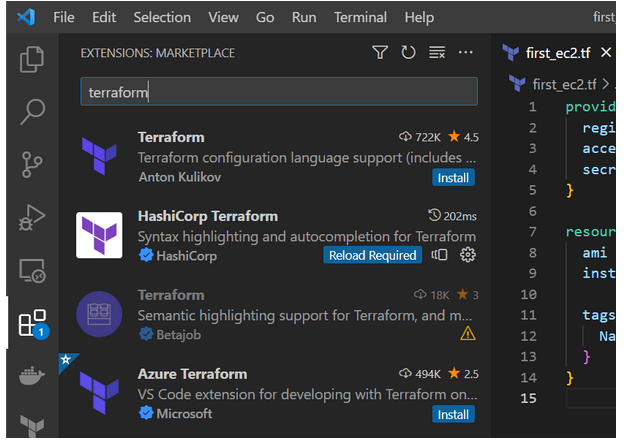Open the File menu
Viewport: 626px width, 448px height.
pos(64,18)
